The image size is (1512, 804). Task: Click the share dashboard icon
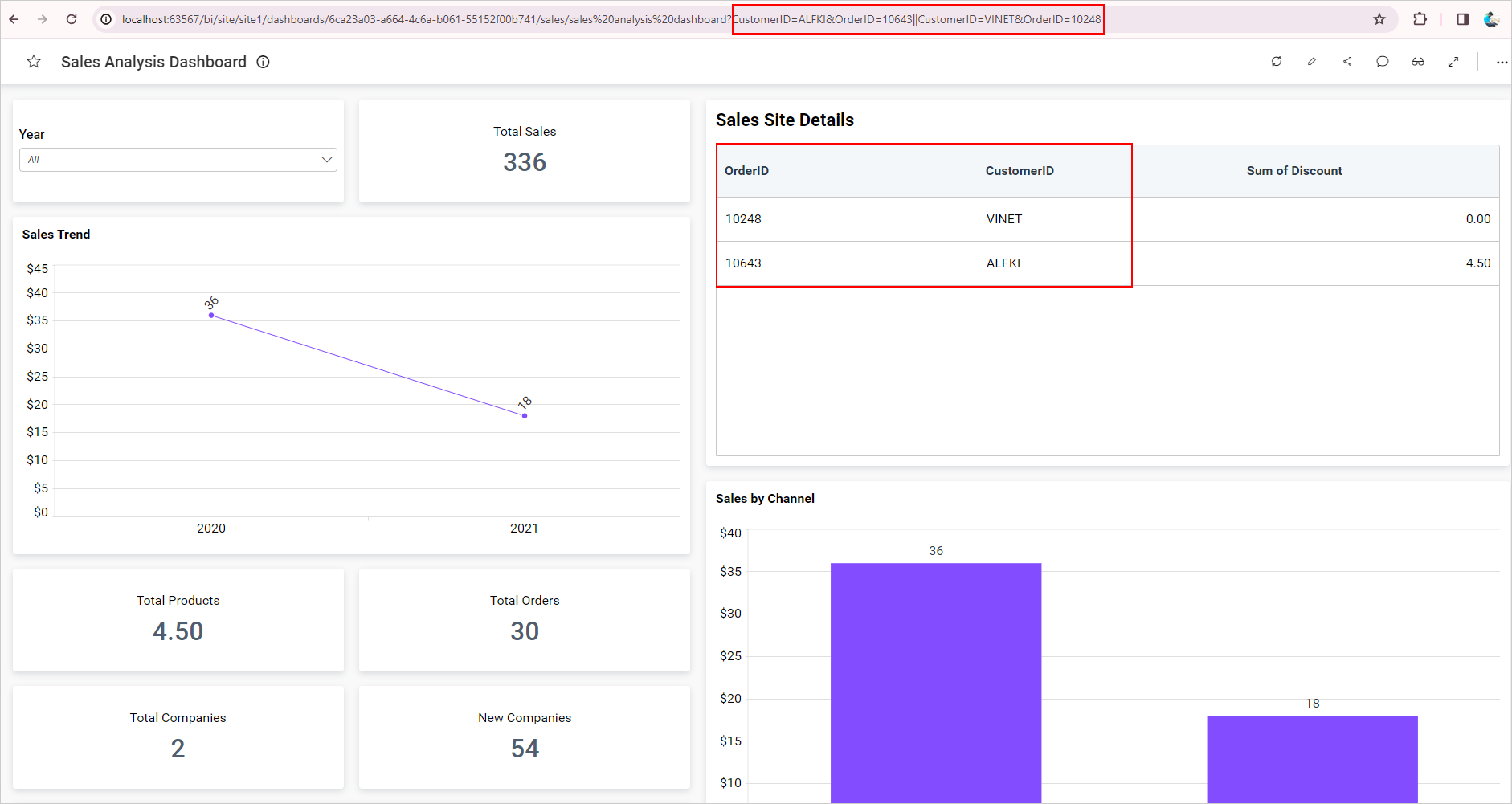1347,62
